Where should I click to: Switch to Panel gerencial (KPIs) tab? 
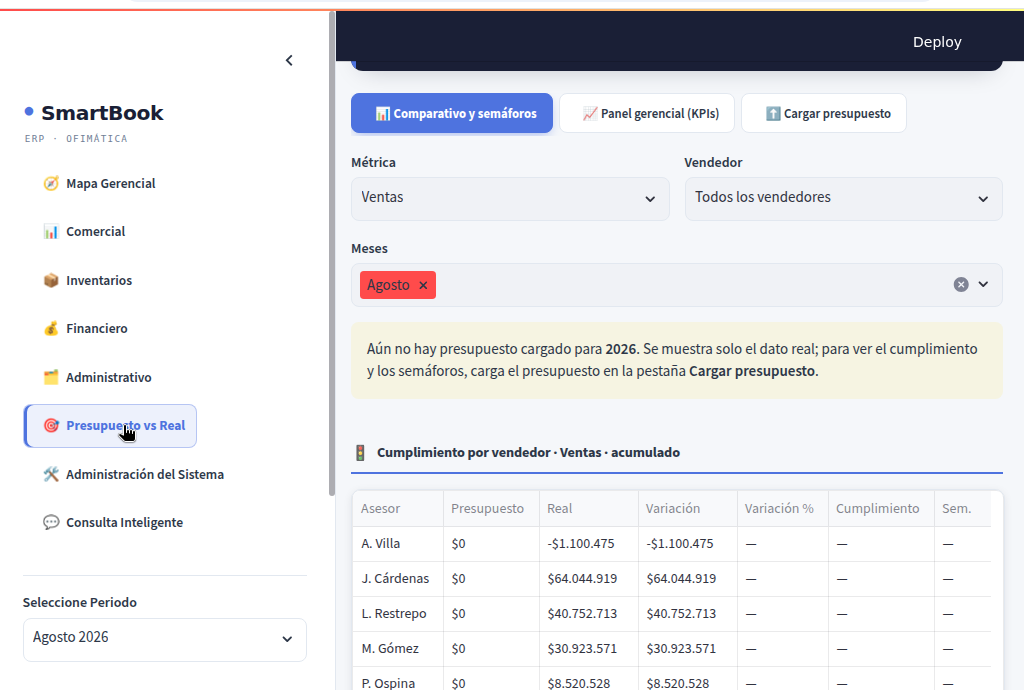click(x=647, y=114)
